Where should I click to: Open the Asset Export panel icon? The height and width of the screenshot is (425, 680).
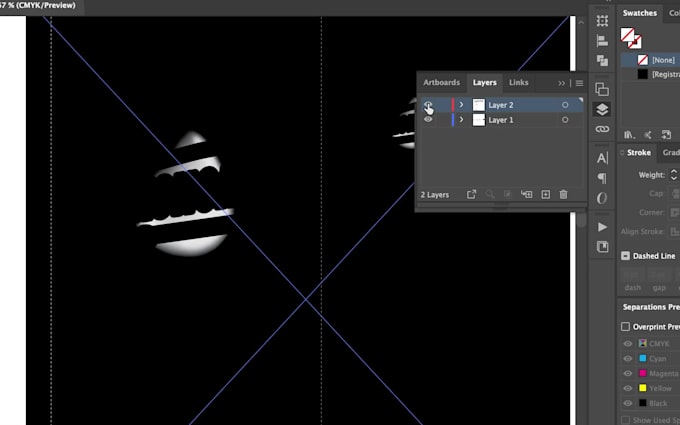point(602,247)
